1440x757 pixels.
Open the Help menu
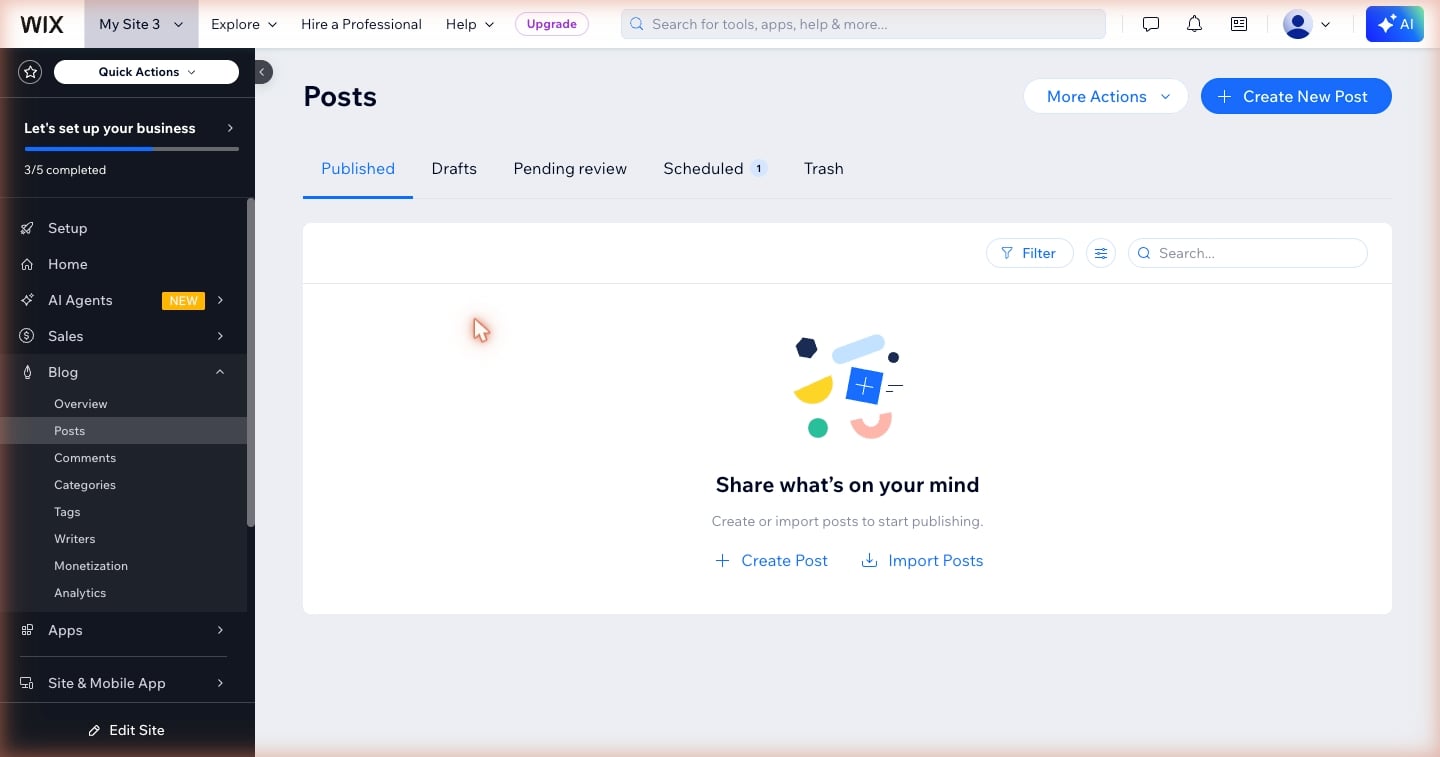point(470,24)
